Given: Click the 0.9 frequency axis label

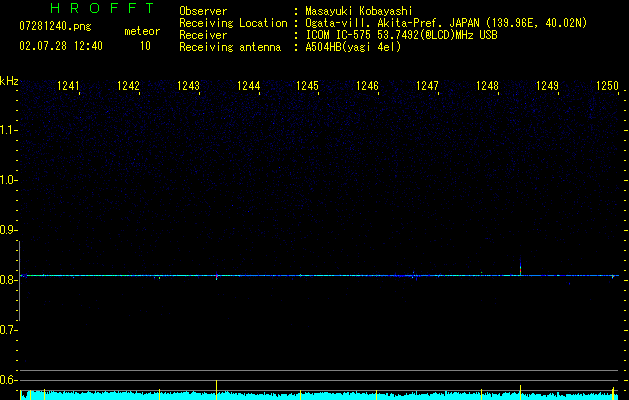Looking at the screenshot, I should (x=8, y=230).
